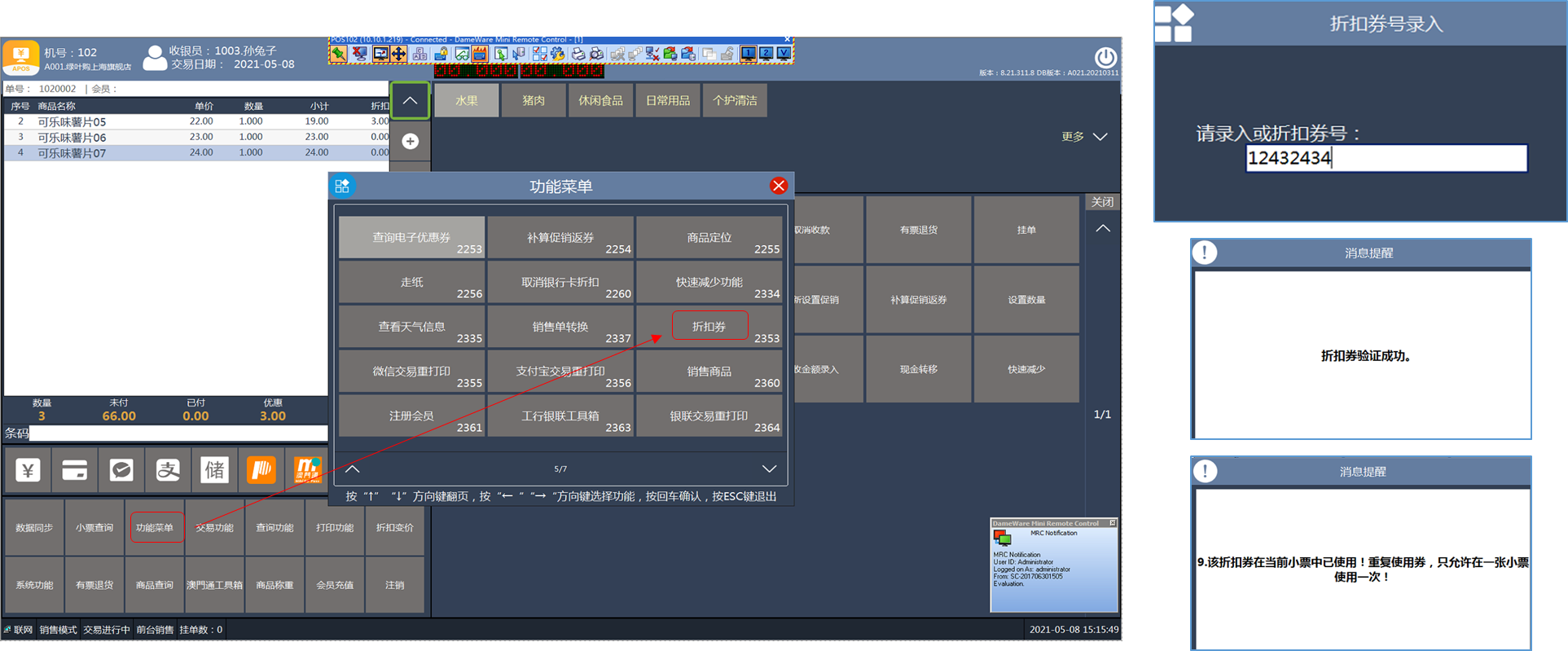The image size is (1568, 651).
Task: Click the DameWare printer icon
Action: coord(578,54)
